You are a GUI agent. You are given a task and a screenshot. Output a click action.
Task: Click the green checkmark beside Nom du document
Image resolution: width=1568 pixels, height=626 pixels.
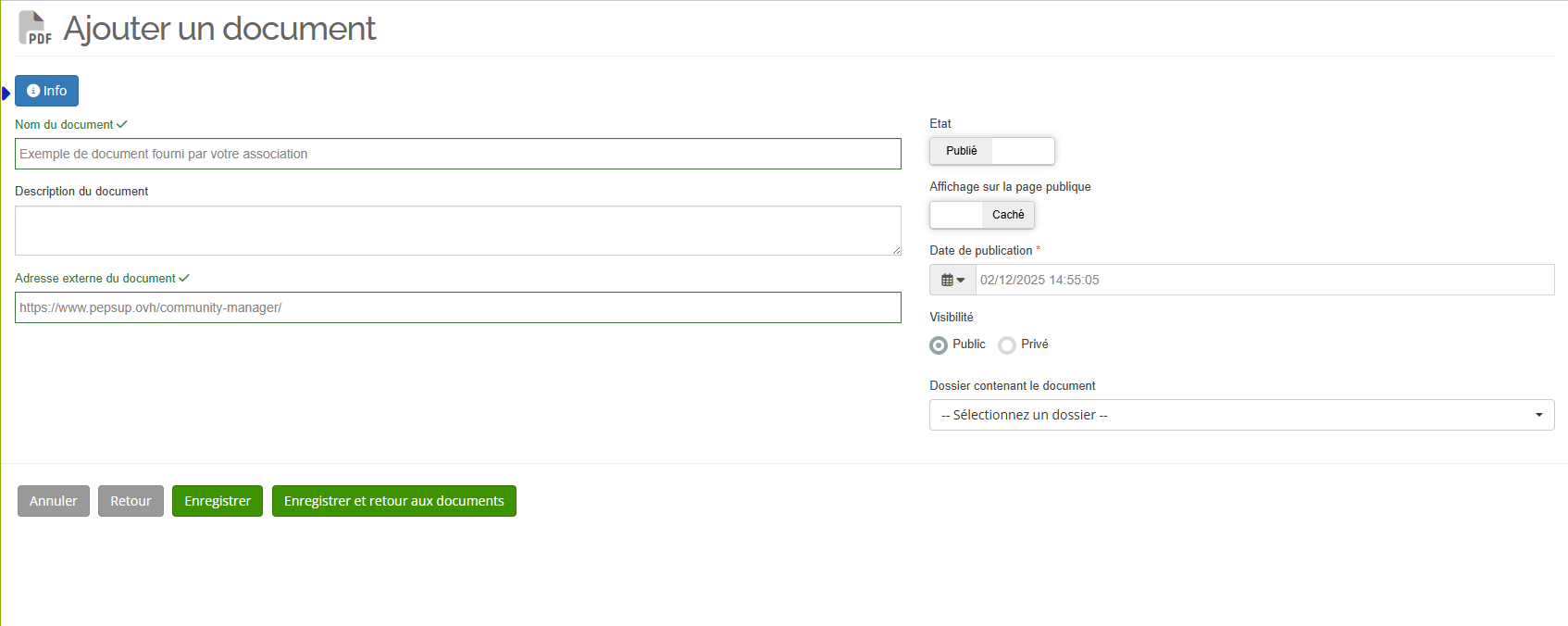(122, 124)
